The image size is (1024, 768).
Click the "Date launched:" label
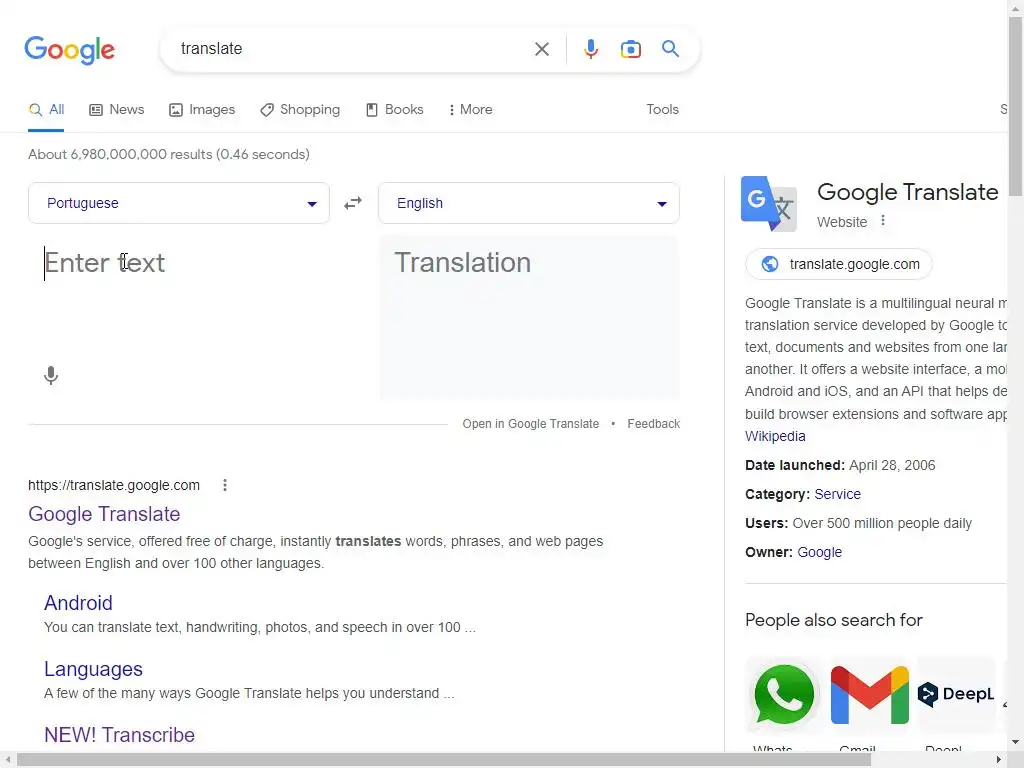pyautogui.click(x=795, y=466)
